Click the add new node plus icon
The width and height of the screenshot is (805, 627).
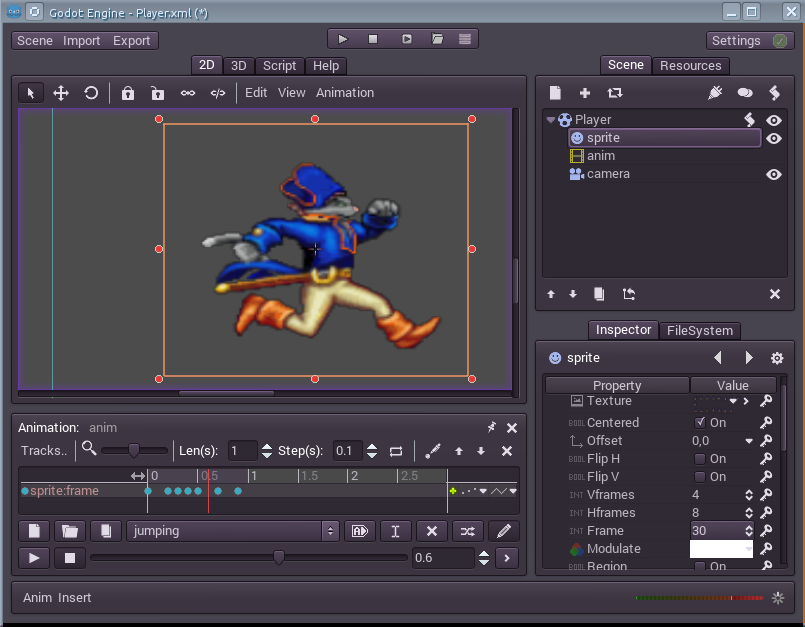coord(585,93)
